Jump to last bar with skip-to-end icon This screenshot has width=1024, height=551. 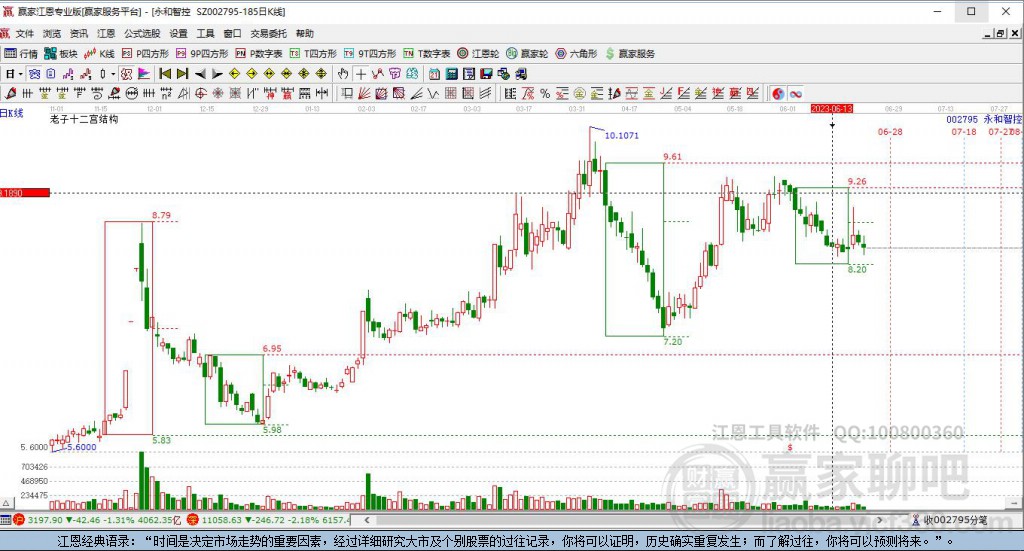pyautogui.click(x=182, y=74)
